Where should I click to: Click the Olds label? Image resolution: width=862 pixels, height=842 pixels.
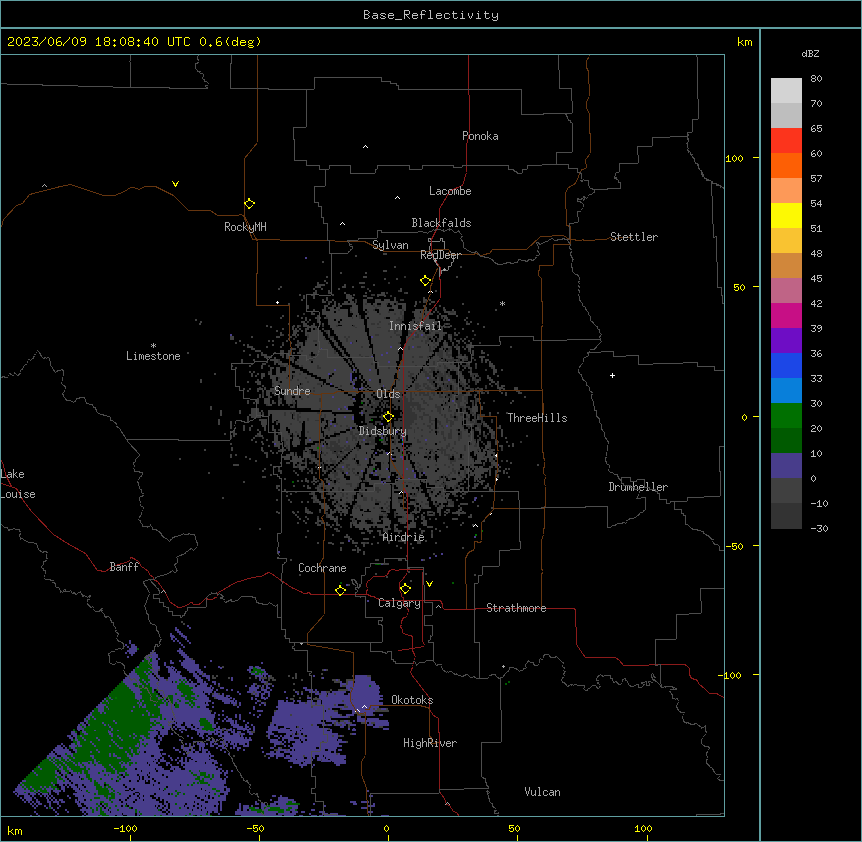pyautogui.click(x=388, y=394)
